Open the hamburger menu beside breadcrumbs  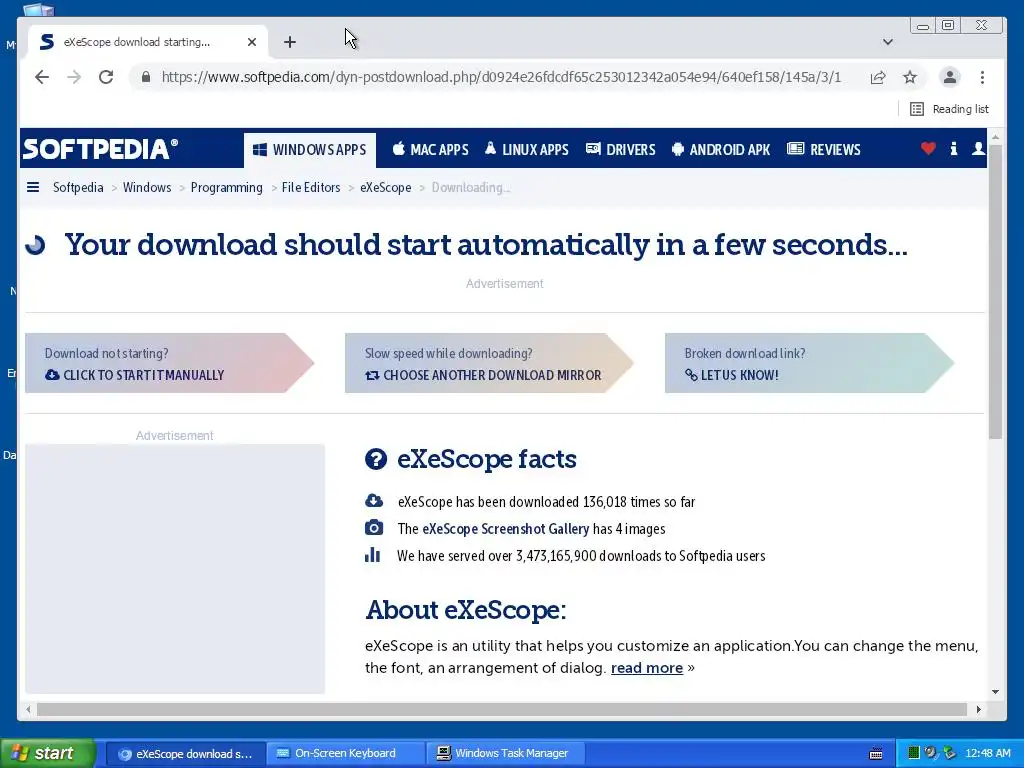tap(33, 187)
